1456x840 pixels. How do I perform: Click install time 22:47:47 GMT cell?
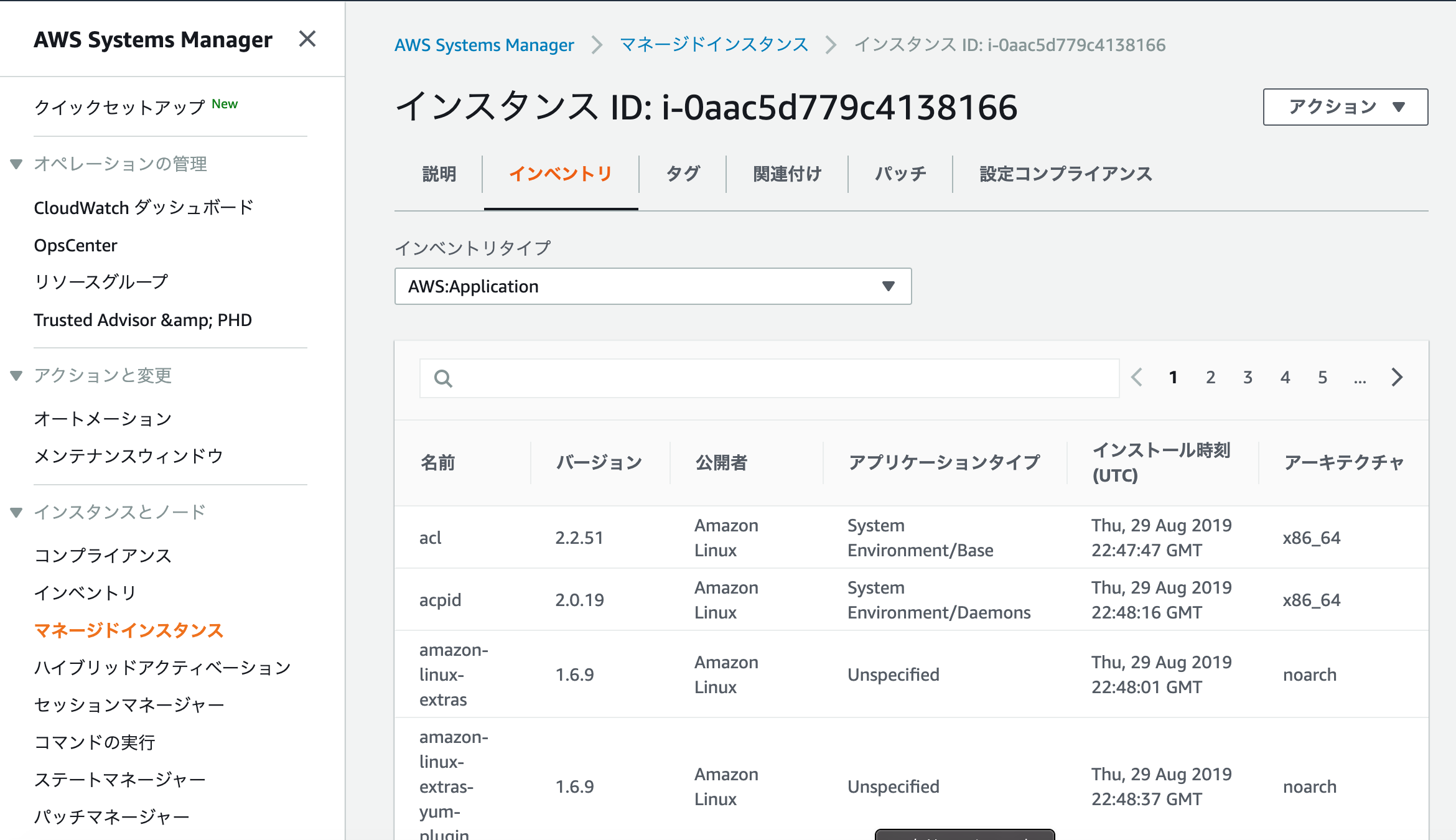click(1161, 538)
